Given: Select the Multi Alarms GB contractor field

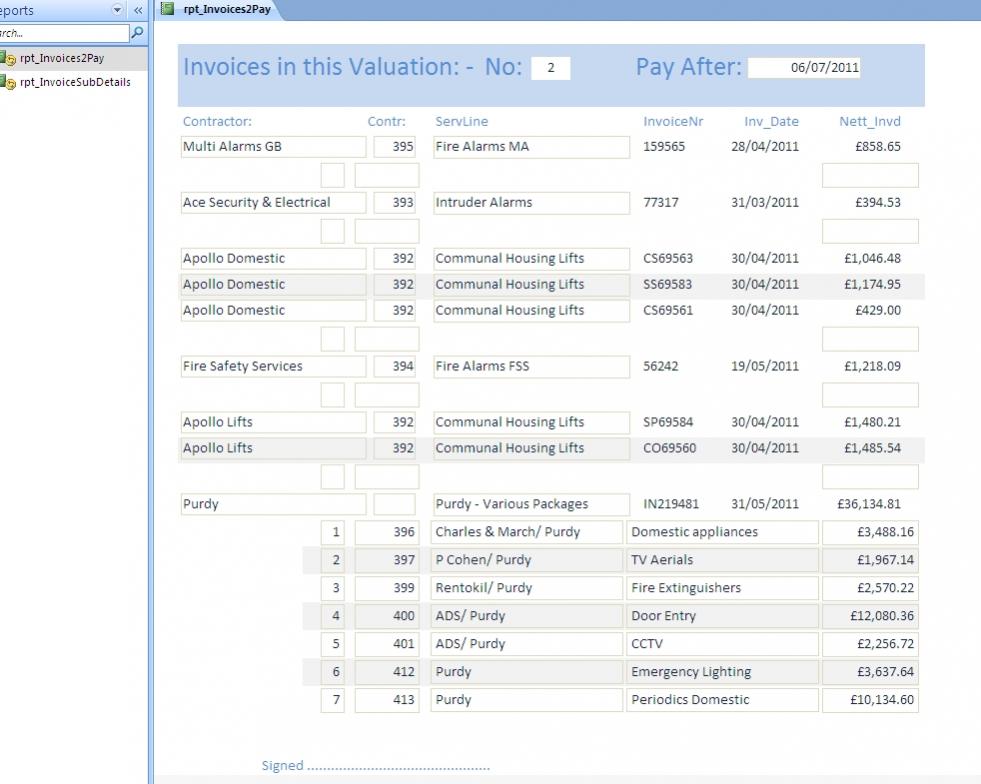Looking at the screenshot, I should 273,146.
